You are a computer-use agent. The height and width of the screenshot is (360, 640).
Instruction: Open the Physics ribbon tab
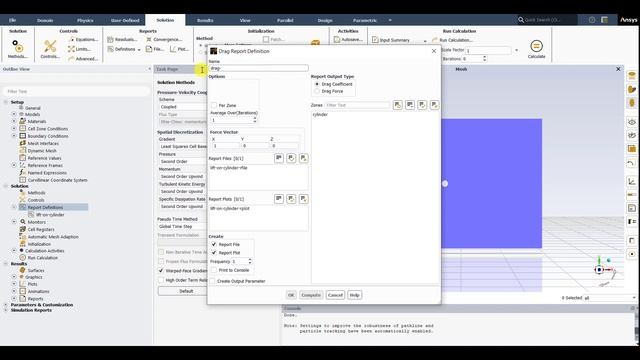(85, 20)
